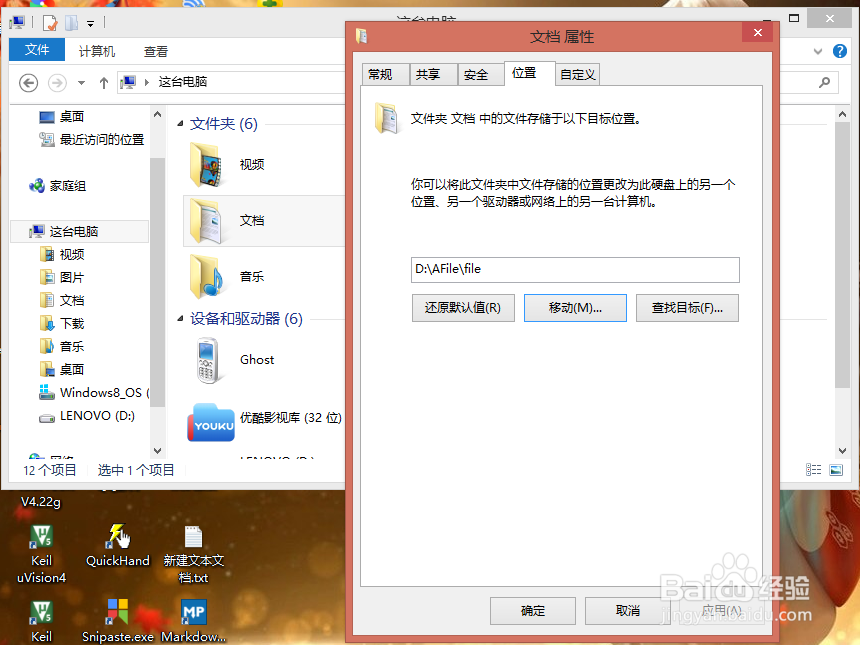Image resolution: width=860 pixels, height=645 pixels.
Task: Select 文档 in navigation pane tree
Action: coord(71,301)
